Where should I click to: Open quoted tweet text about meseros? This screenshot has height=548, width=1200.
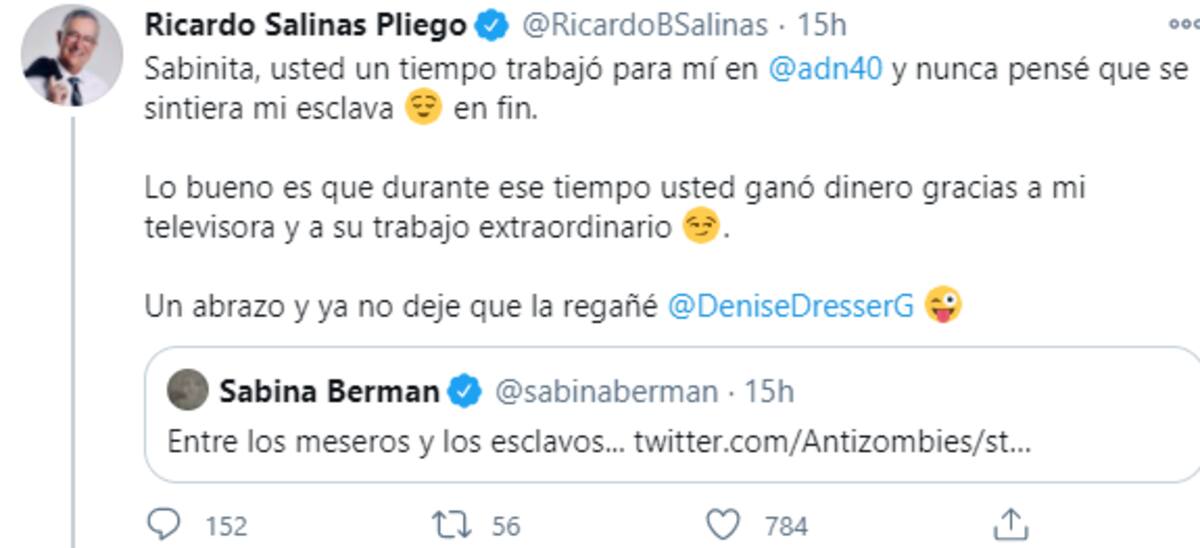(598, 442)
